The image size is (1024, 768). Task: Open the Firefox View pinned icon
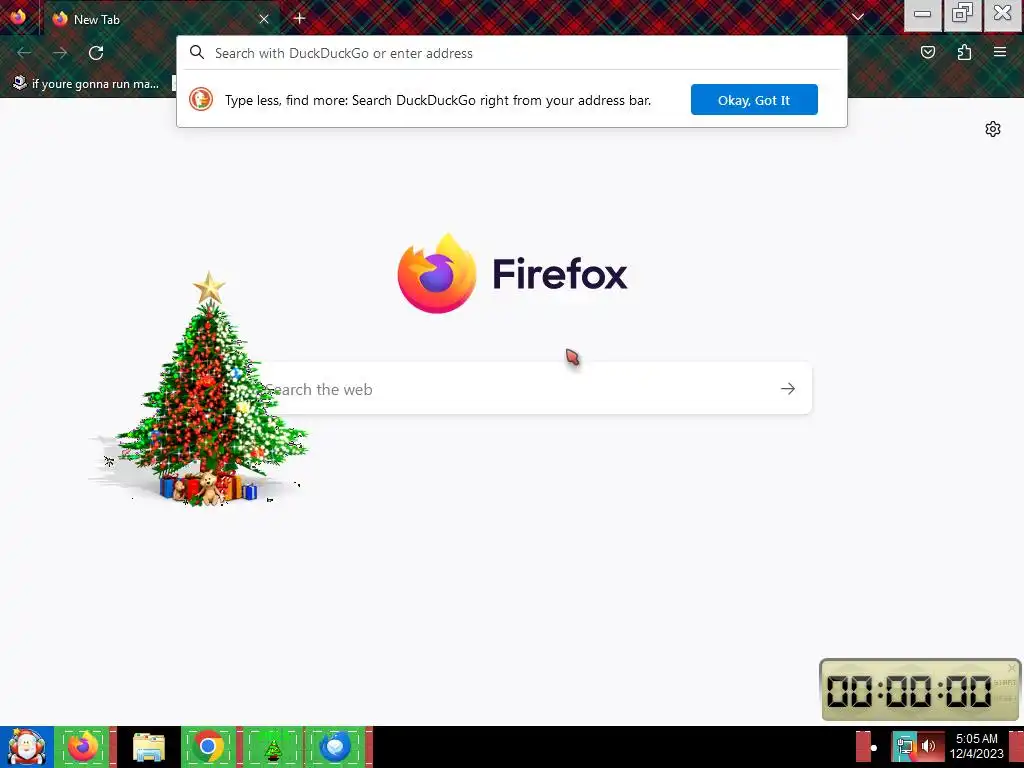click(x=18, y=16)
